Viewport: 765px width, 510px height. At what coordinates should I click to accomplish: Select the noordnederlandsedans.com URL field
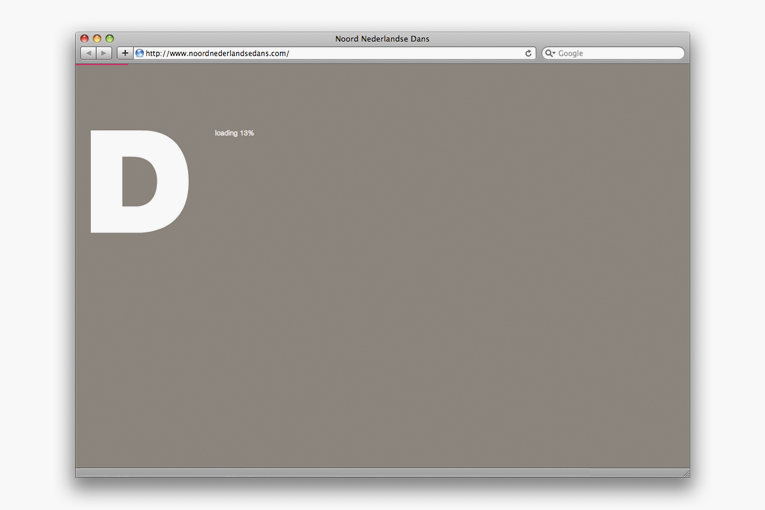335,53
